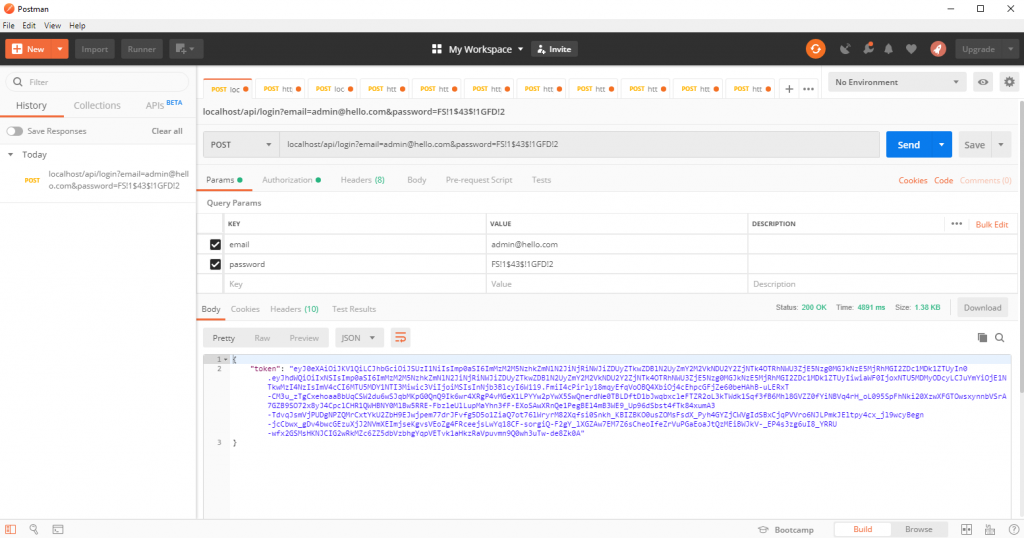The image size is (1024, 538).
Task: Add a new request tab with plus
Action: coord(789,89)
